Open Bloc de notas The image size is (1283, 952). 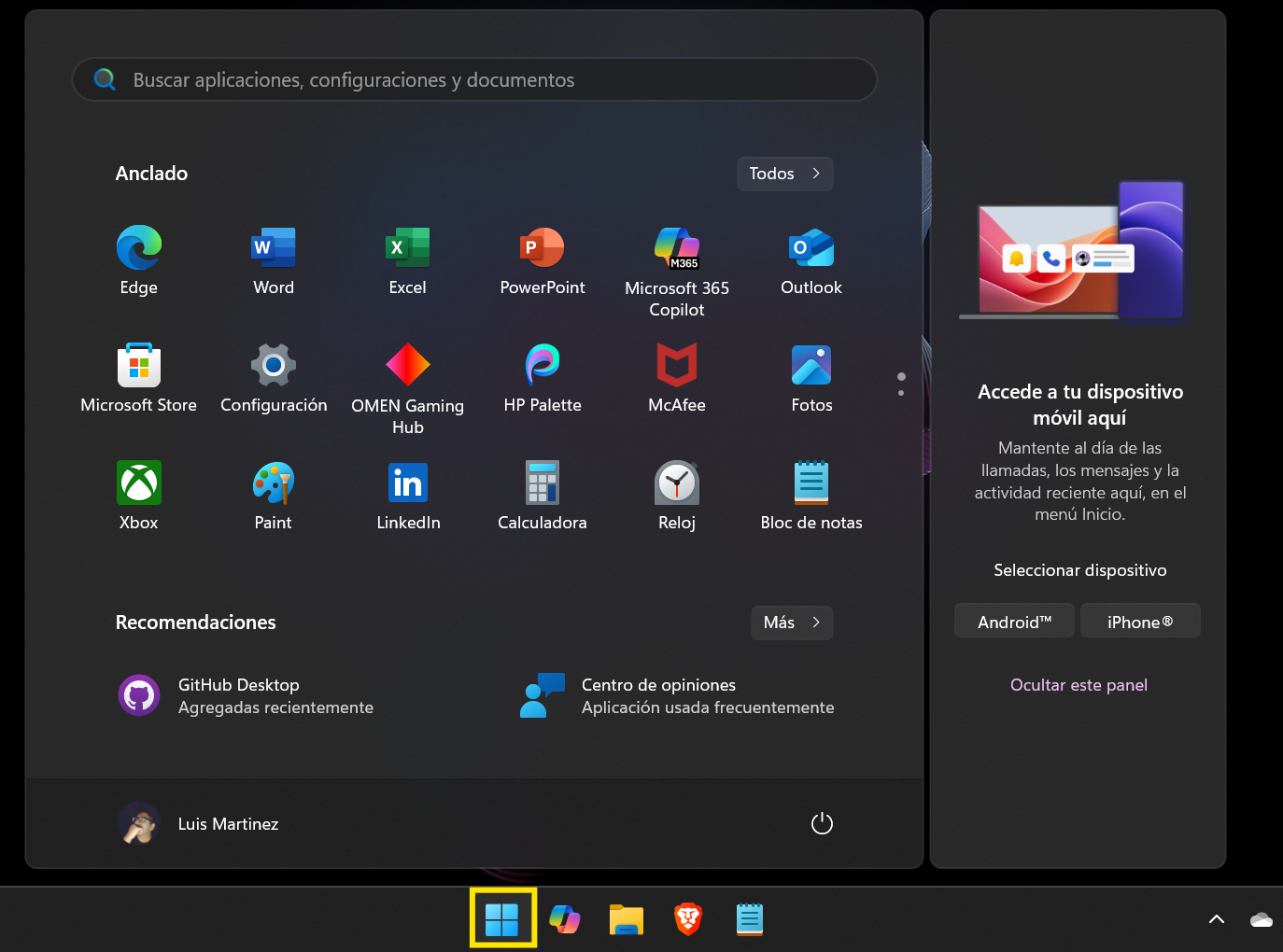(x=811, y=494)
